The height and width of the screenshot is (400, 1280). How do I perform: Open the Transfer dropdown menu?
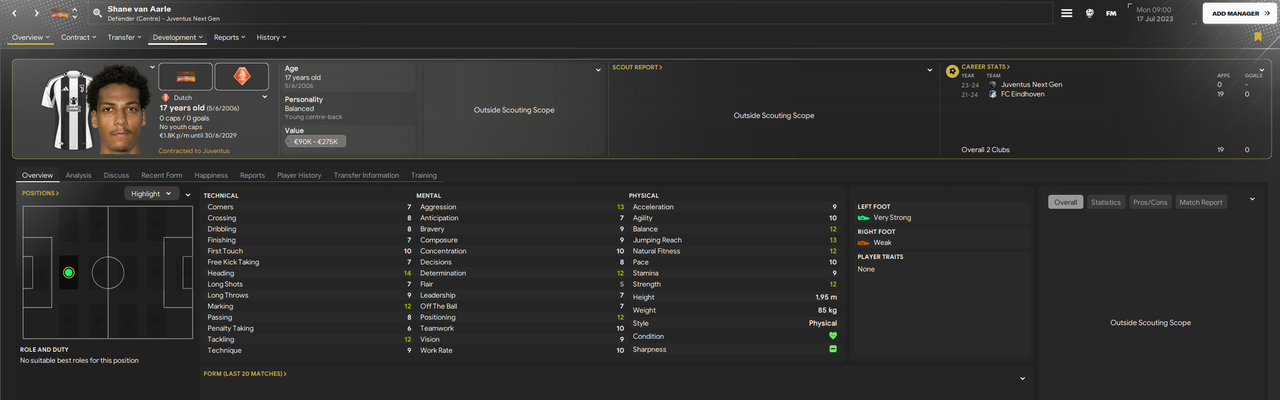coord(125,37)
